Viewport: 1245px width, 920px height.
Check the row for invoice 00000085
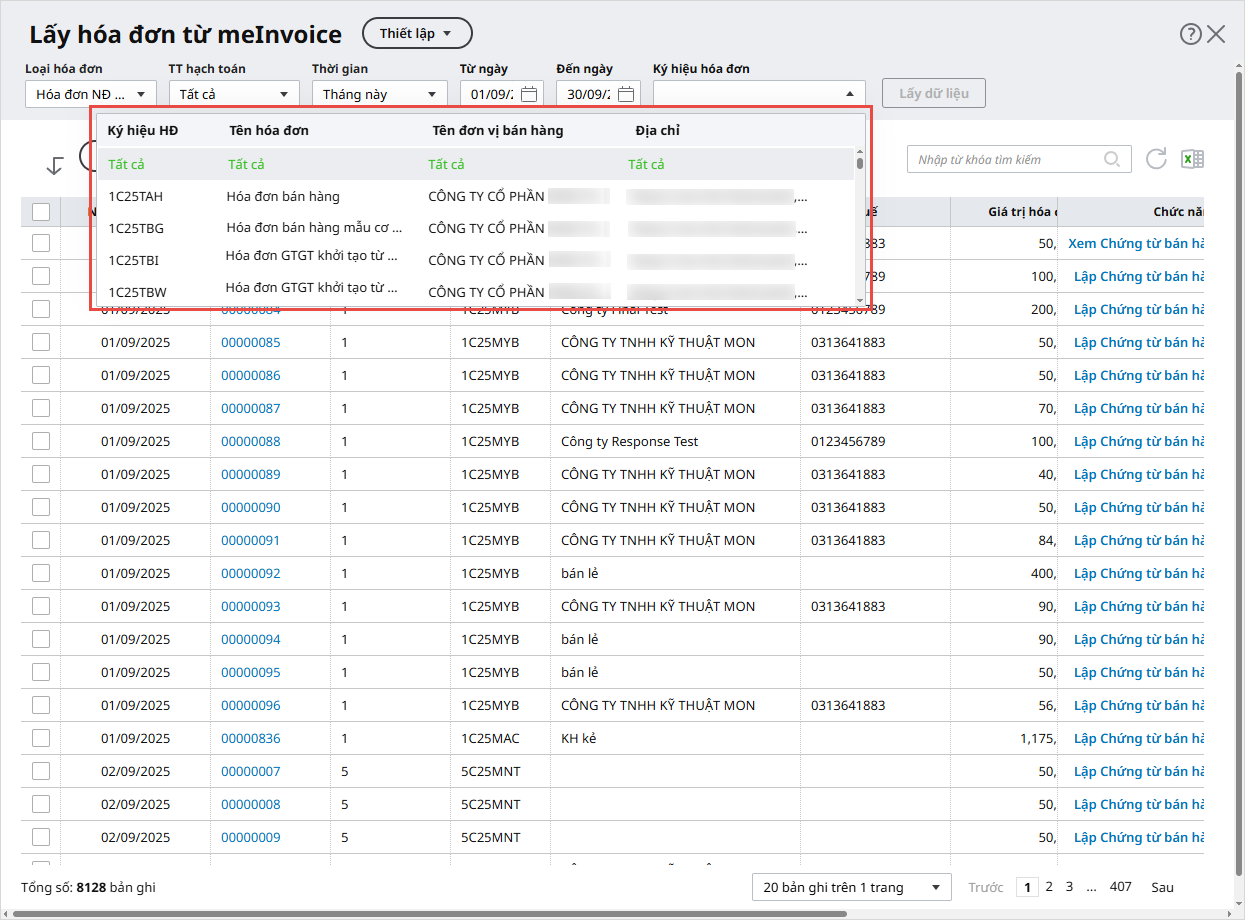point(41,342)
